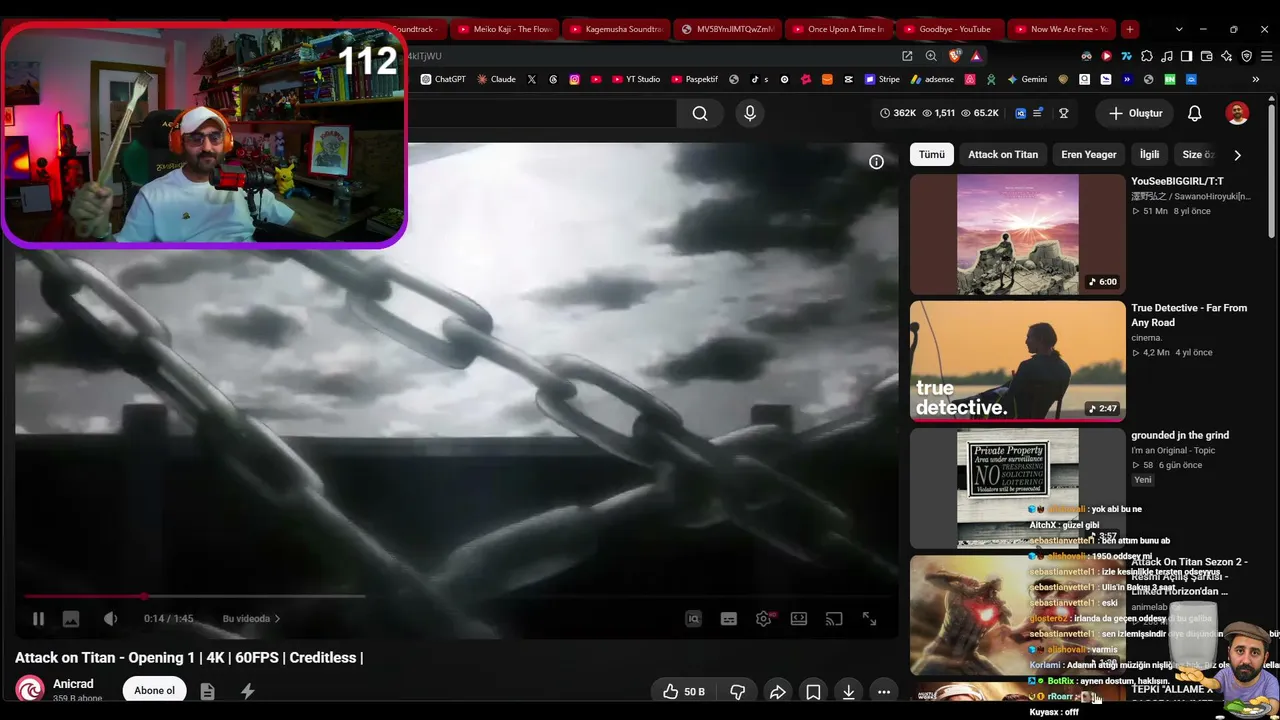Open the Gemini bookmark

1027,79
